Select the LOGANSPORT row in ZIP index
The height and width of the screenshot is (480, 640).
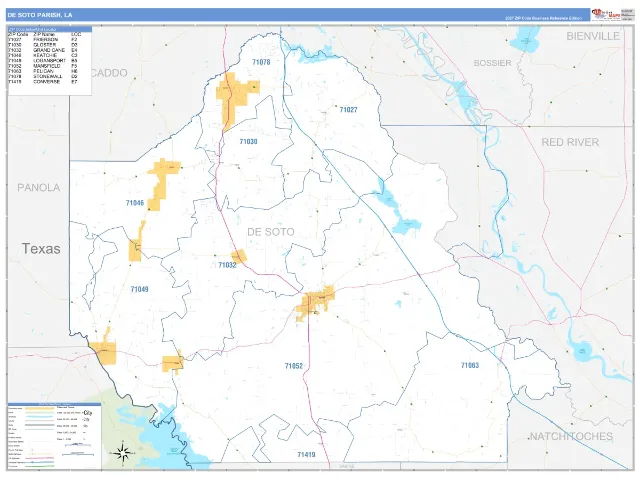45,61
